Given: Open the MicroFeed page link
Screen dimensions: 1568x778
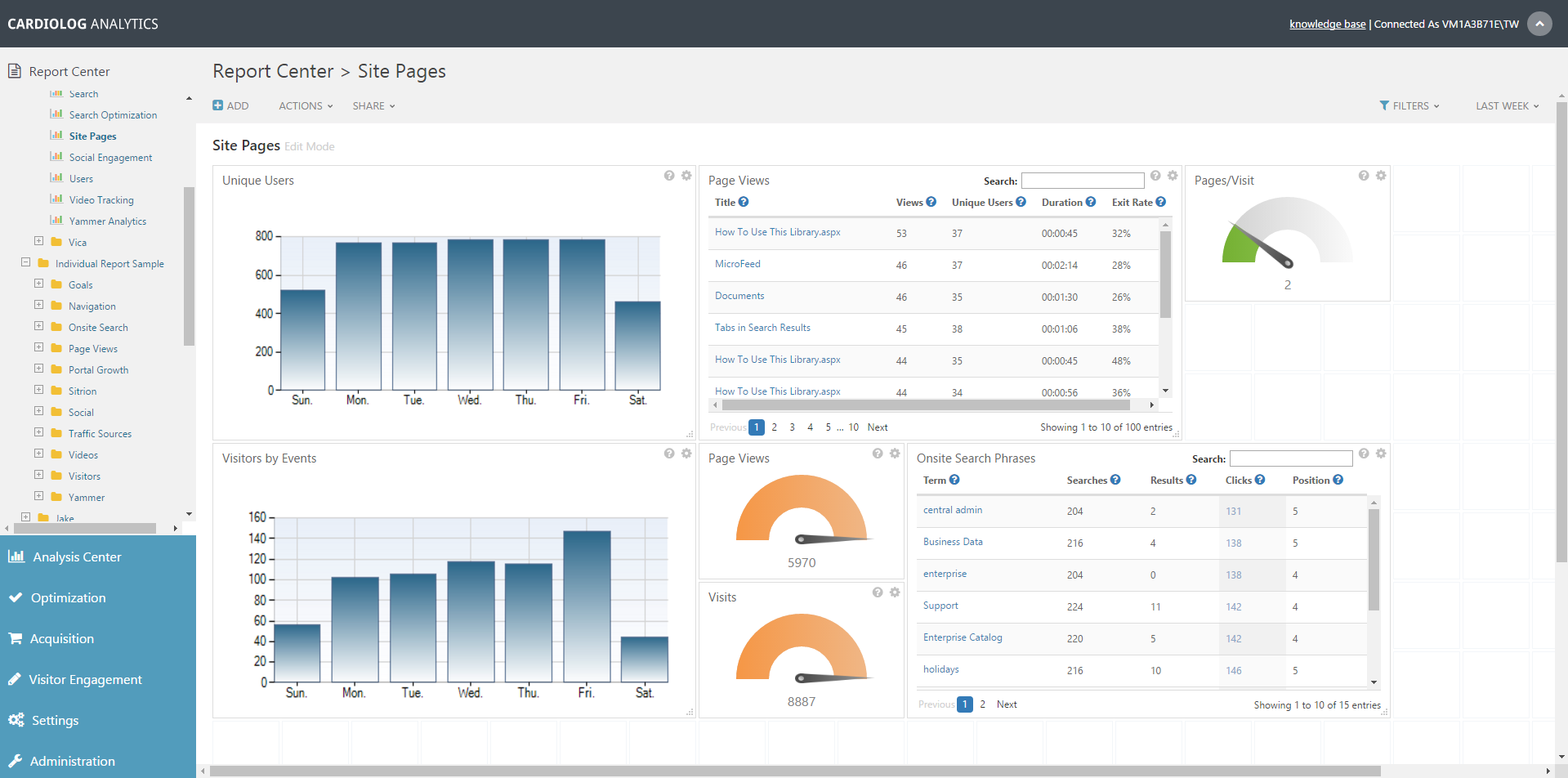Looking at the screenshot, I should pyautogui.click(x=737, y=264).
